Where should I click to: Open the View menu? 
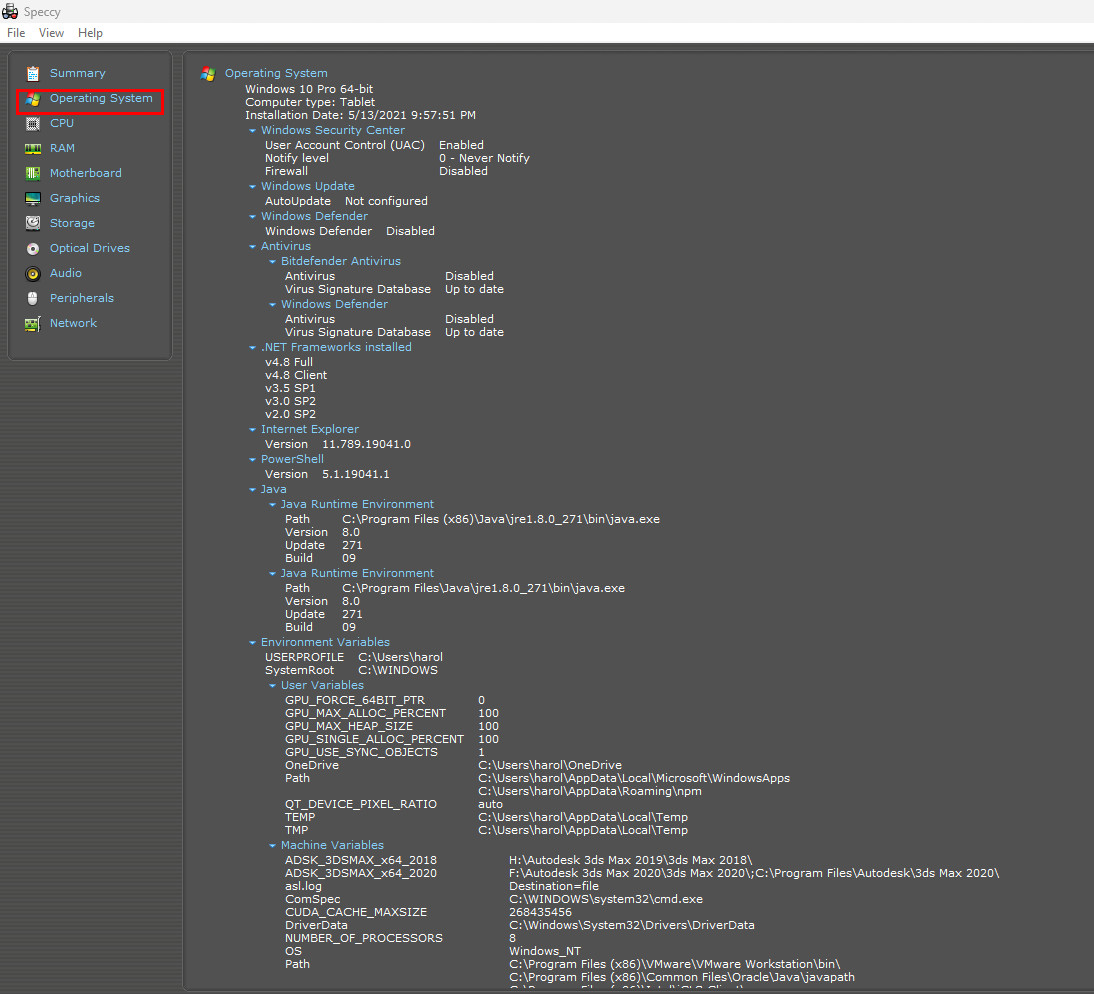coord(51,33)
